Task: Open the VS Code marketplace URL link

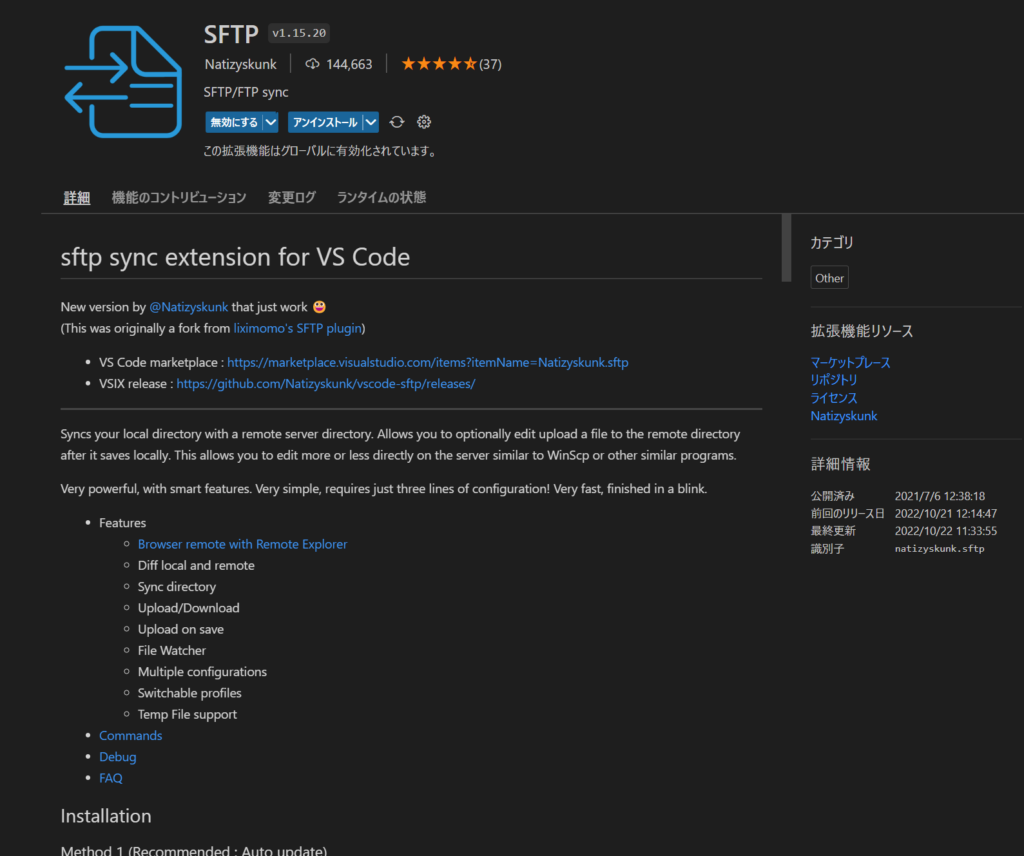Action: [427, 362]
